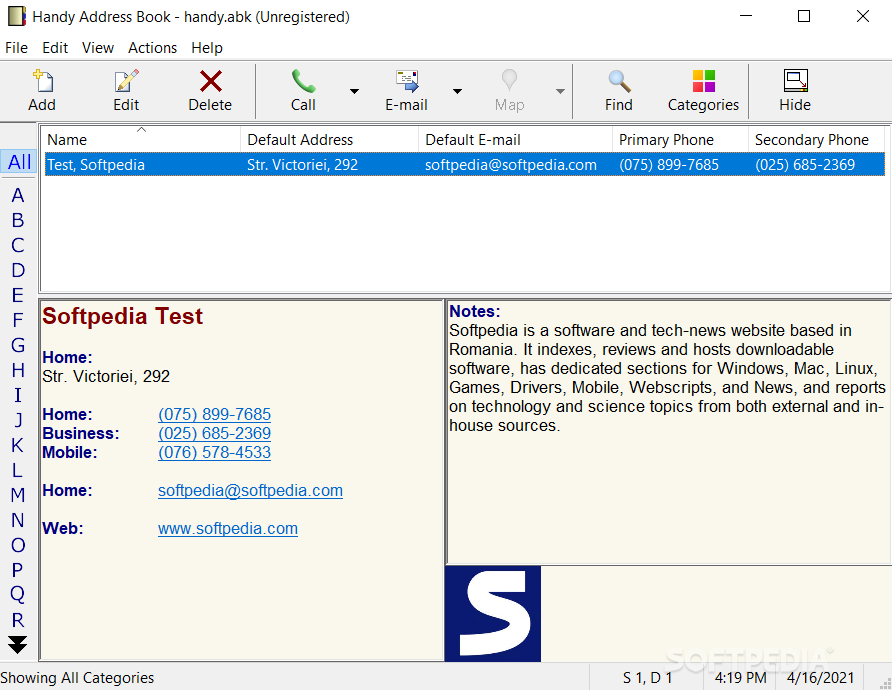The height and width of the screenshot is (690, 892).
Task: Click the softpedia@softpedia.com cell in contact list
Action: pos(511,165)
